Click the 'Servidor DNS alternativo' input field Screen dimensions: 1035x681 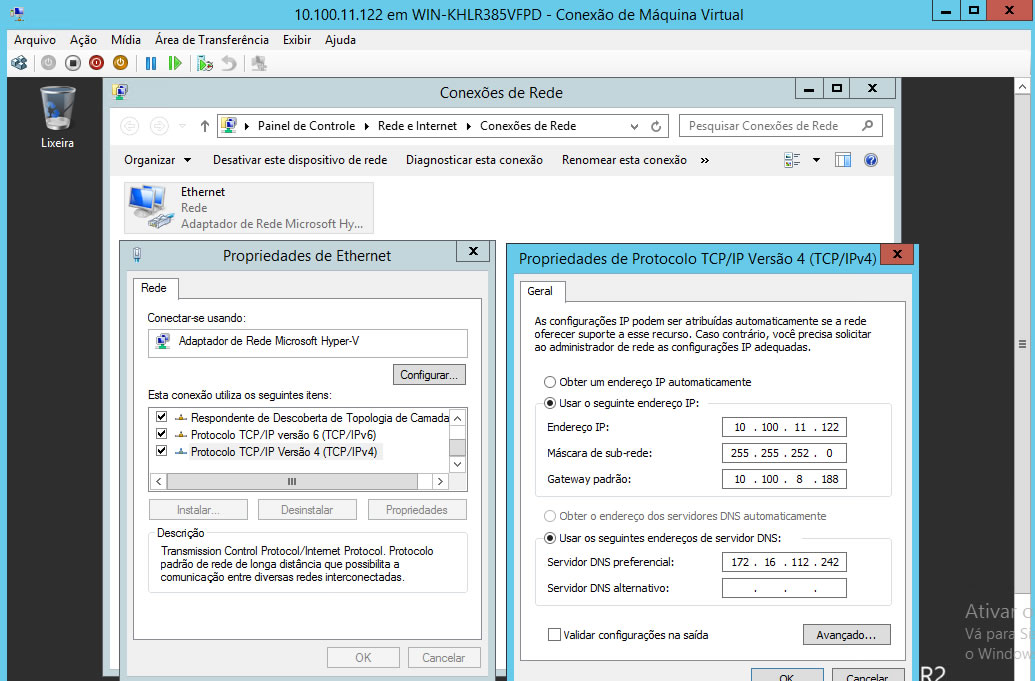click(x=784, y=588)
